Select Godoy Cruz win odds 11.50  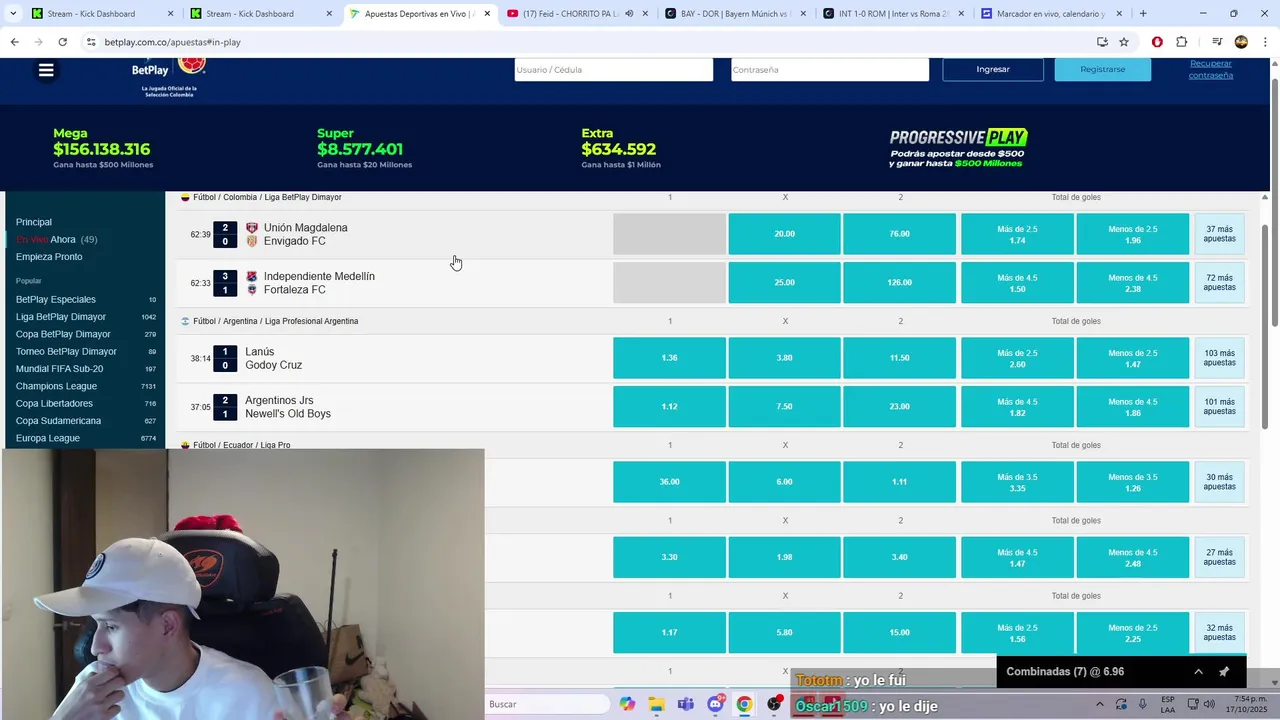[899, 358]
